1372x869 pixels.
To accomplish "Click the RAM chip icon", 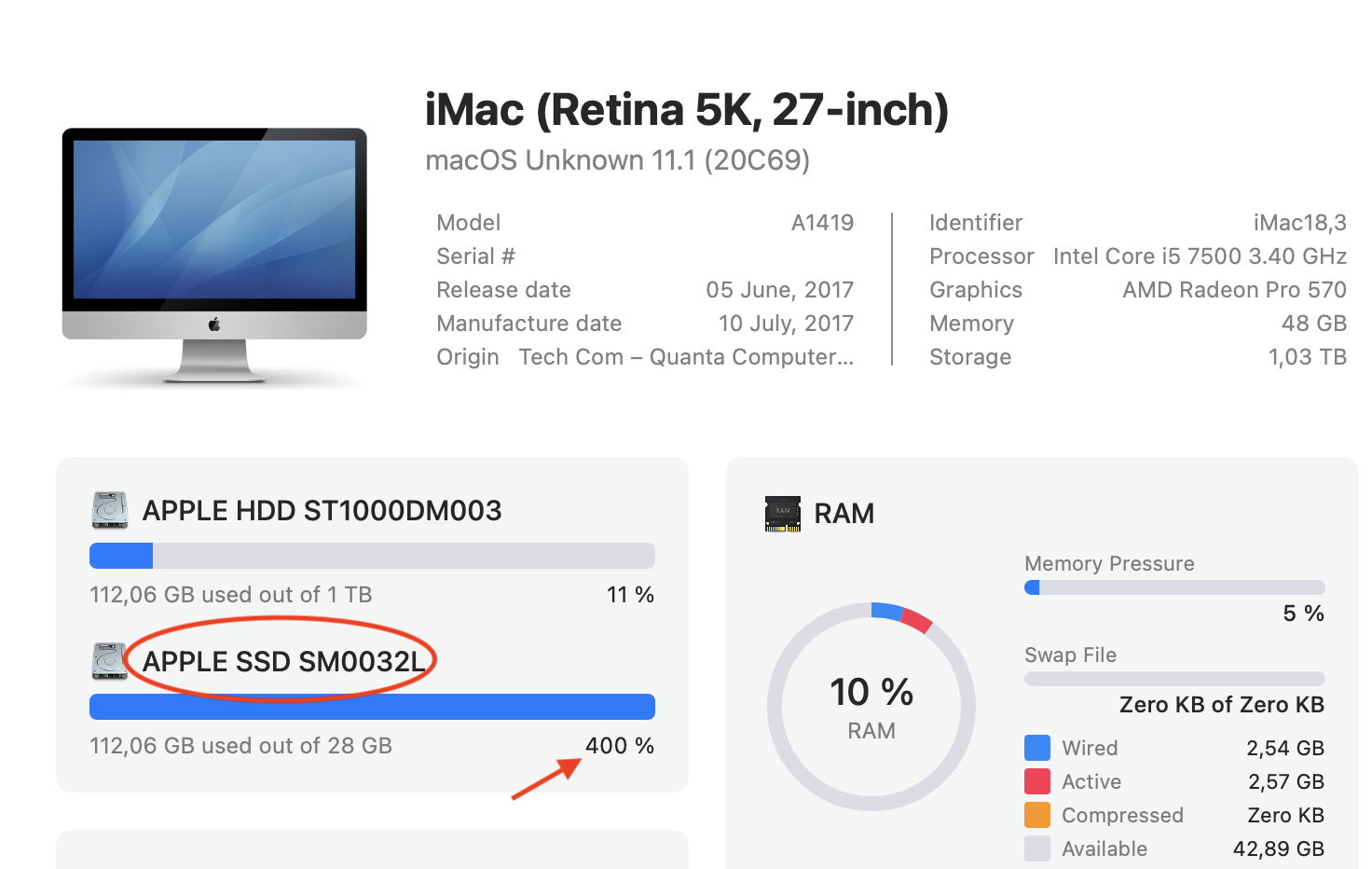I will click(x=783, y=514).
